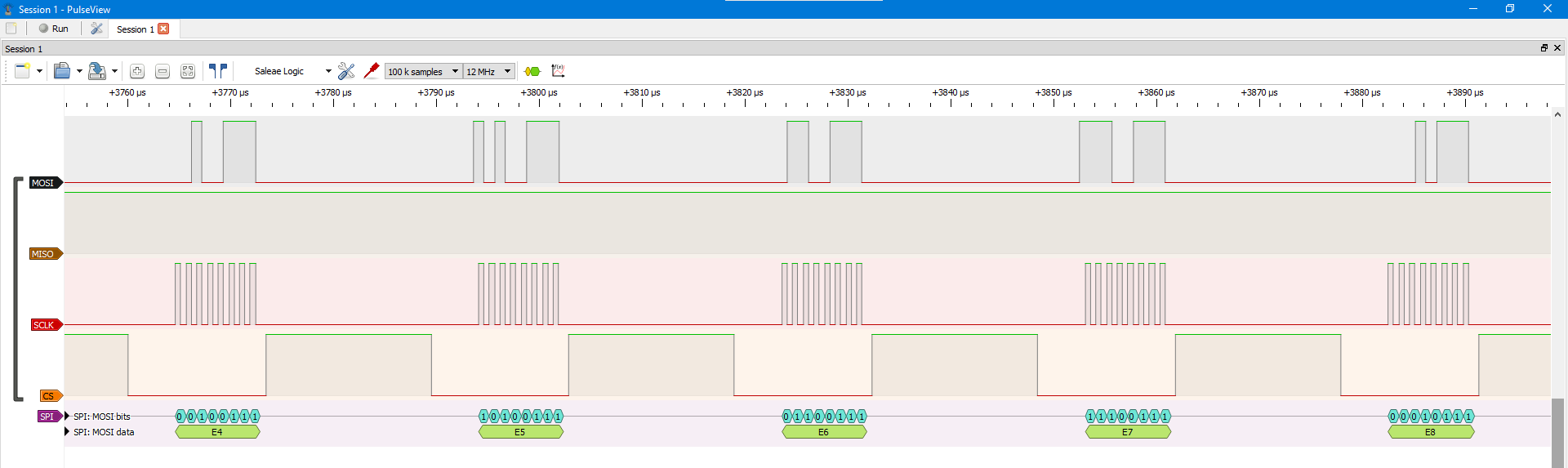Switch to the Session 1 tab
Viewport: 1568px width, 468px height.
135,29
